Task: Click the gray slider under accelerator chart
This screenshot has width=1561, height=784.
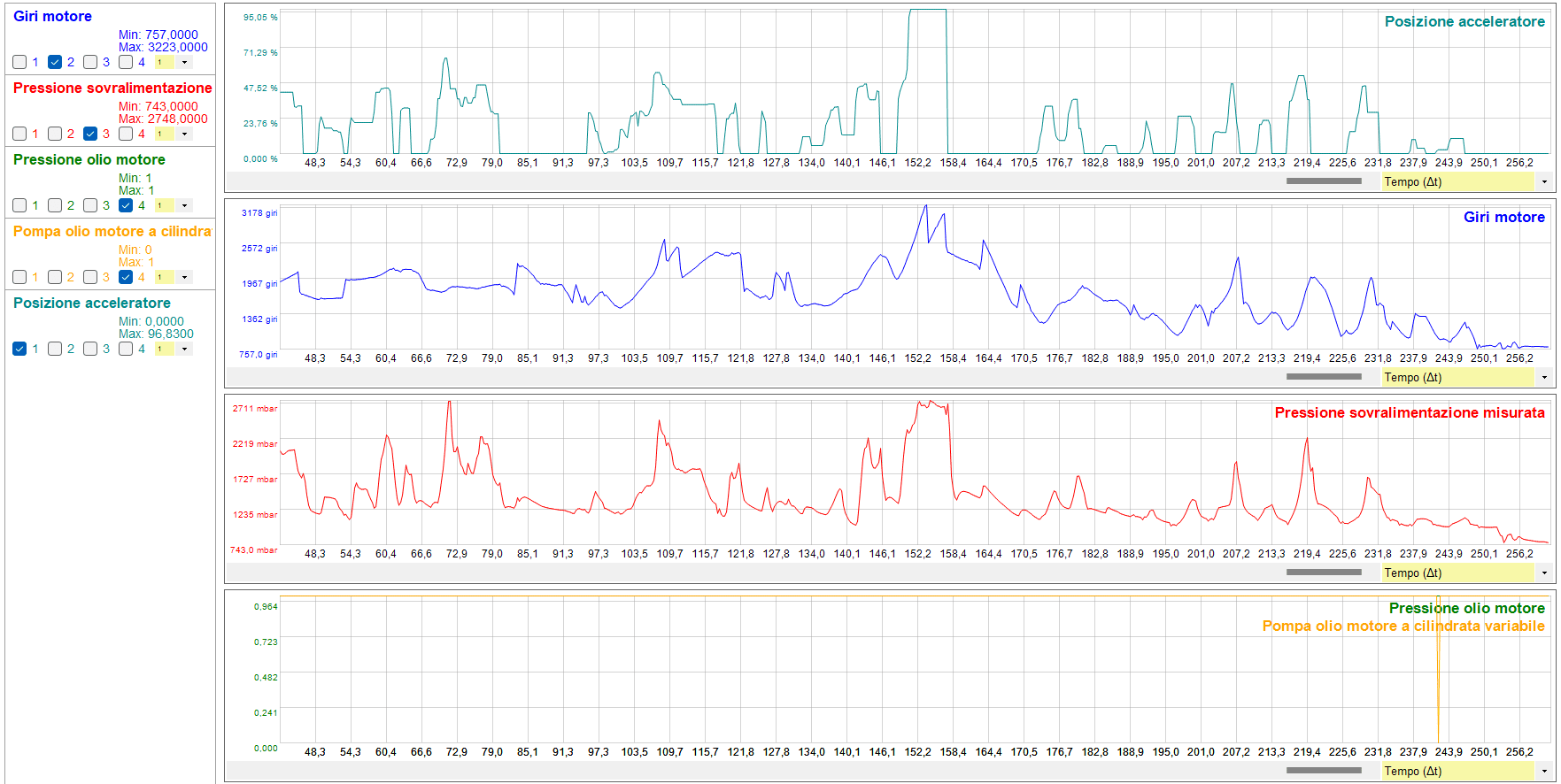Action: click(1323, 181)
